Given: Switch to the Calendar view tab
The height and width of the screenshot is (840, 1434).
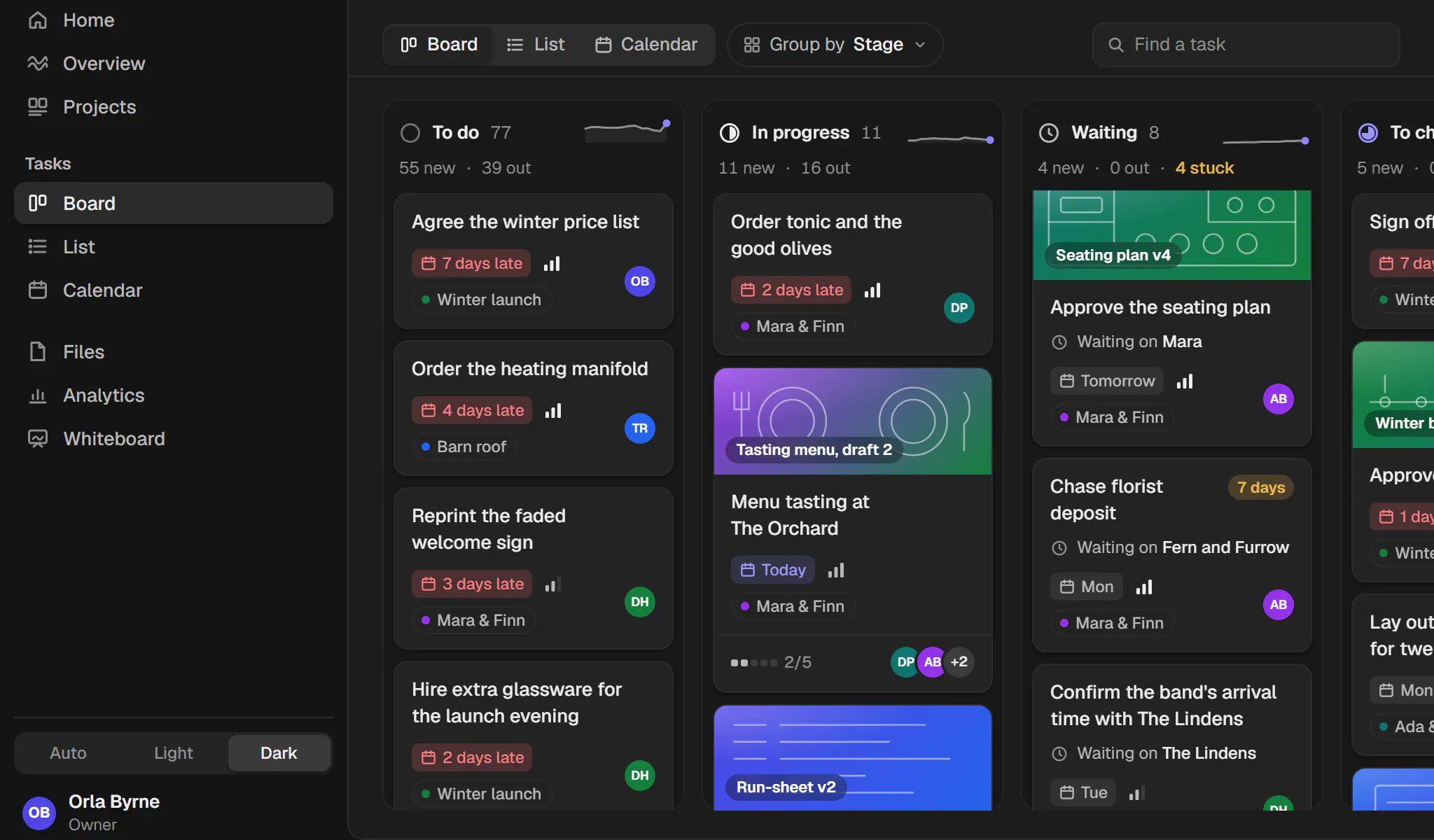Looking at the screenshot, I should 646,45.
